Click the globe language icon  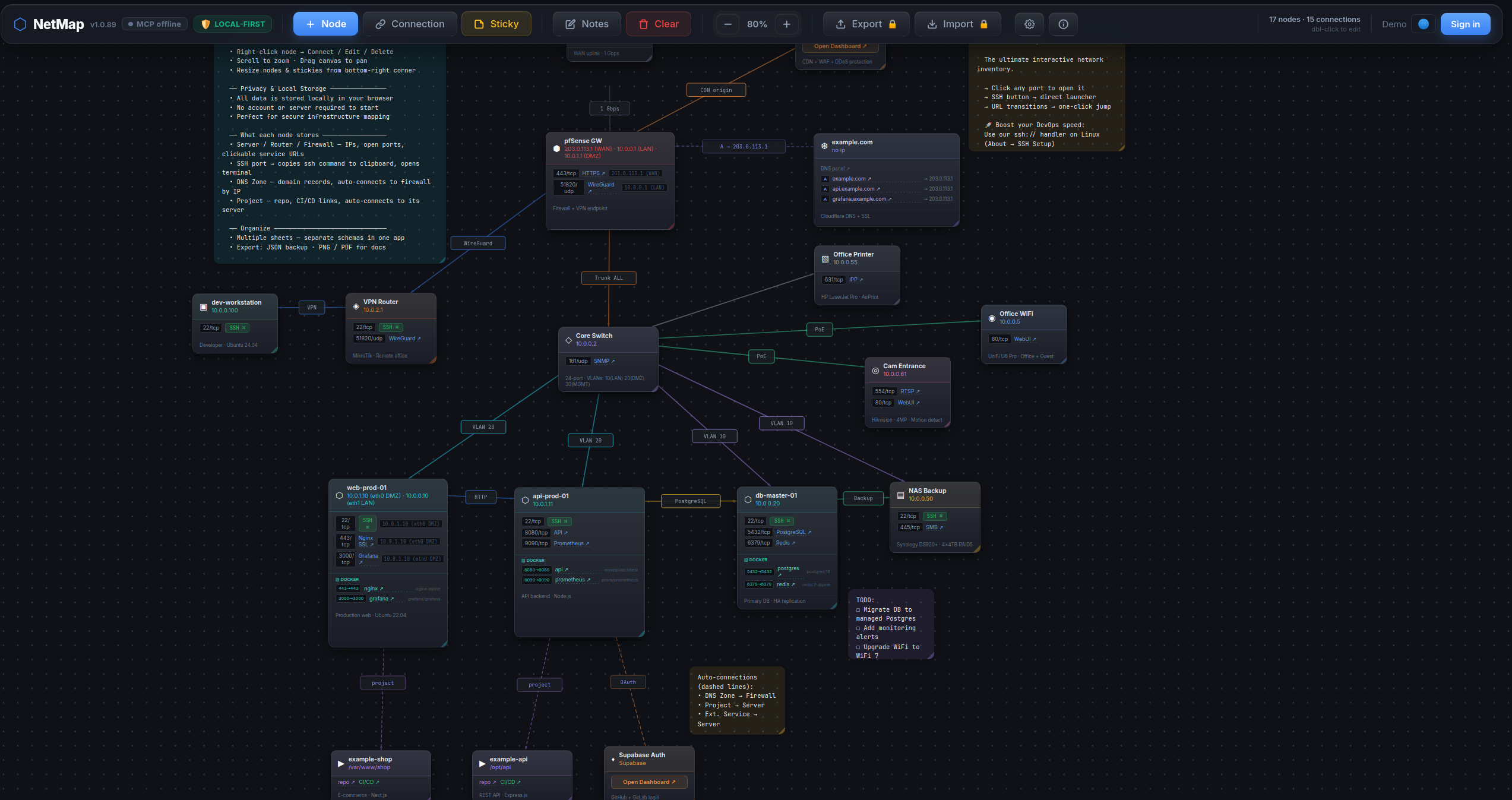(1424, 24)
